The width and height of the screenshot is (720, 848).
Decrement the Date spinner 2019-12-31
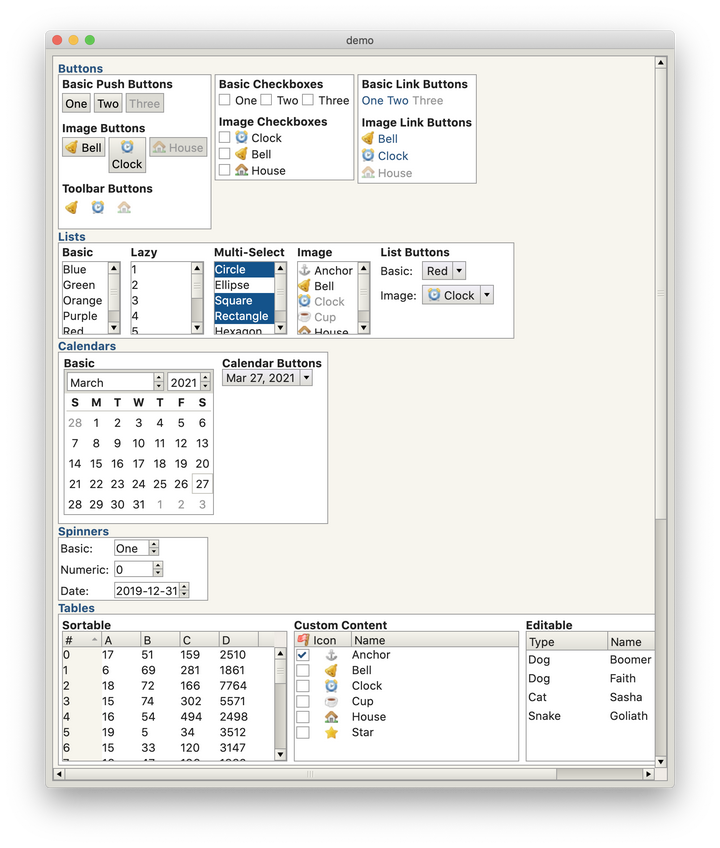[x=184, y=594]
